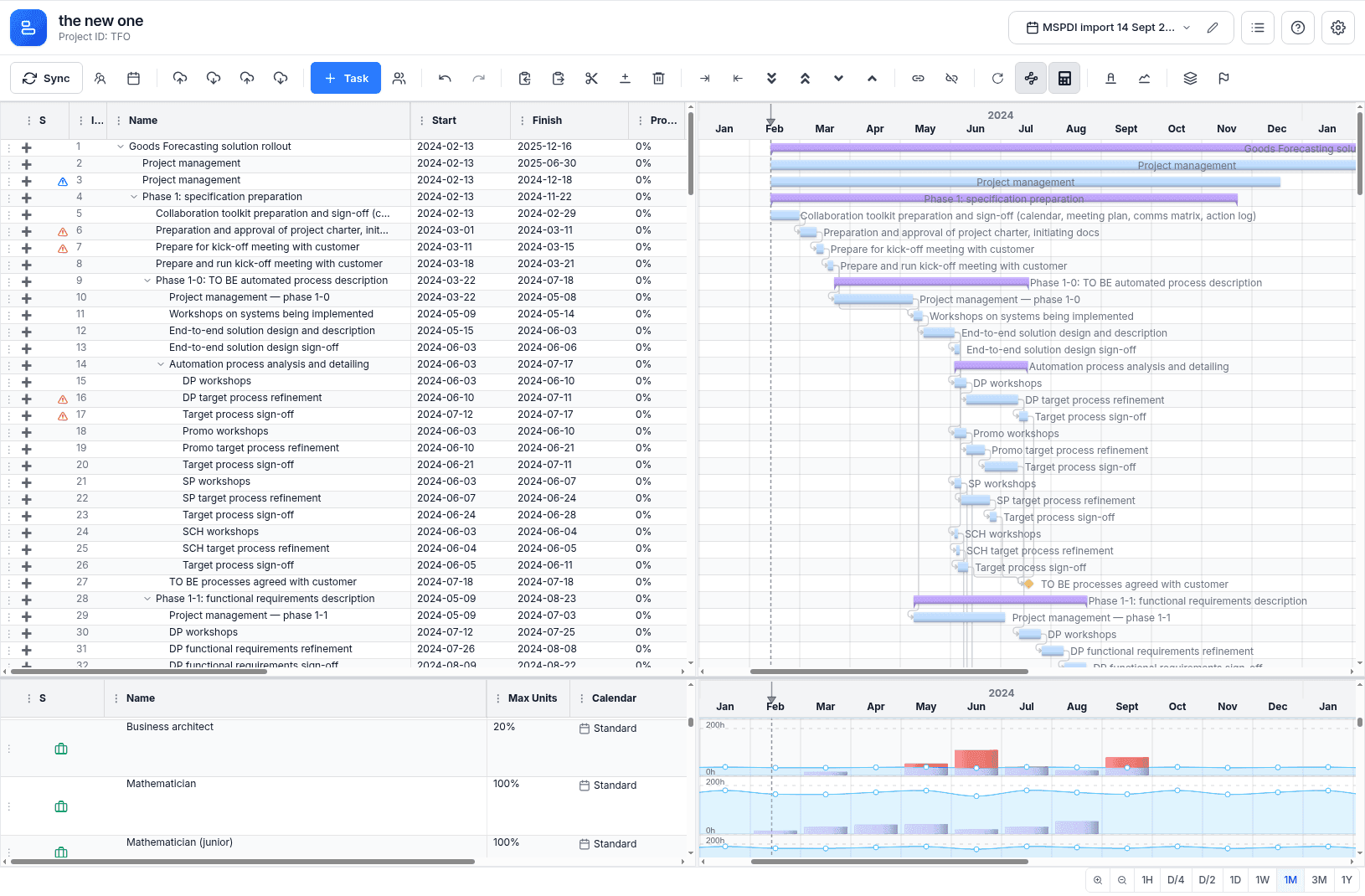Collapse Phase 1: specification preparation group
This screenshot has width=1365, height=896.
[134, 197]
